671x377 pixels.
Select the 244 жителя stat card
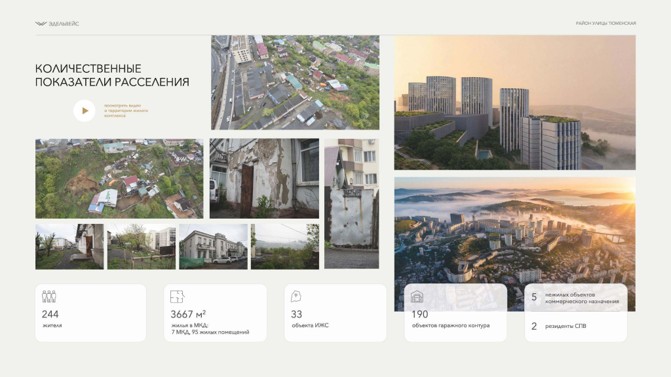[x=91, y=313]
